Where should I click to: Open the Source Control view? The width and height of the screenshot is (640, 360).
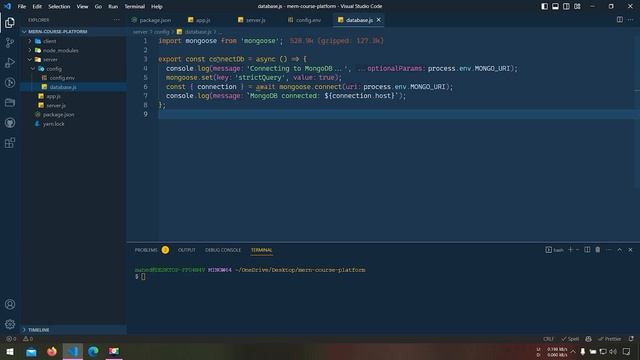click(x=10, y=42)
